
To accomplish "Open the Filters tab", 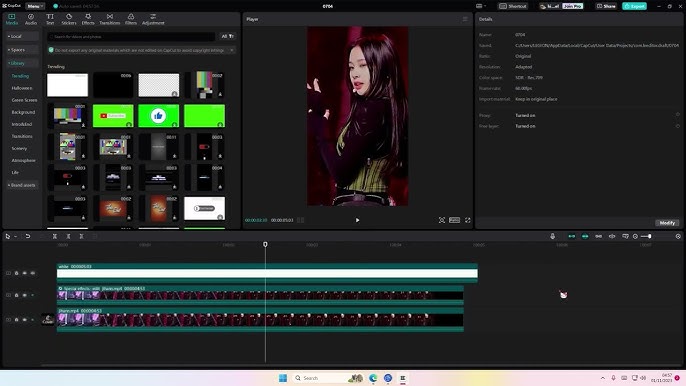I will point(131,19).
